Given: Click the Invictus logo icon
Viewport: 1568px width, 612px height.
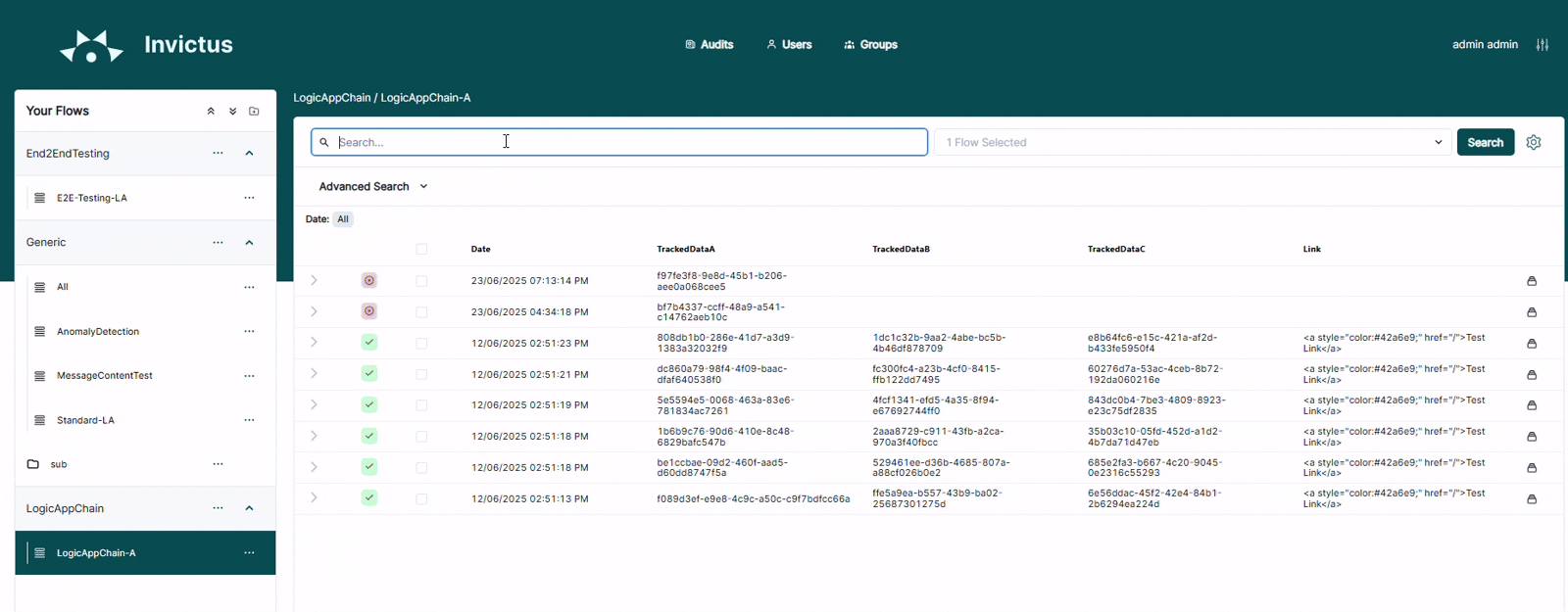Looking at the screenshot, I should click(91, 46).
